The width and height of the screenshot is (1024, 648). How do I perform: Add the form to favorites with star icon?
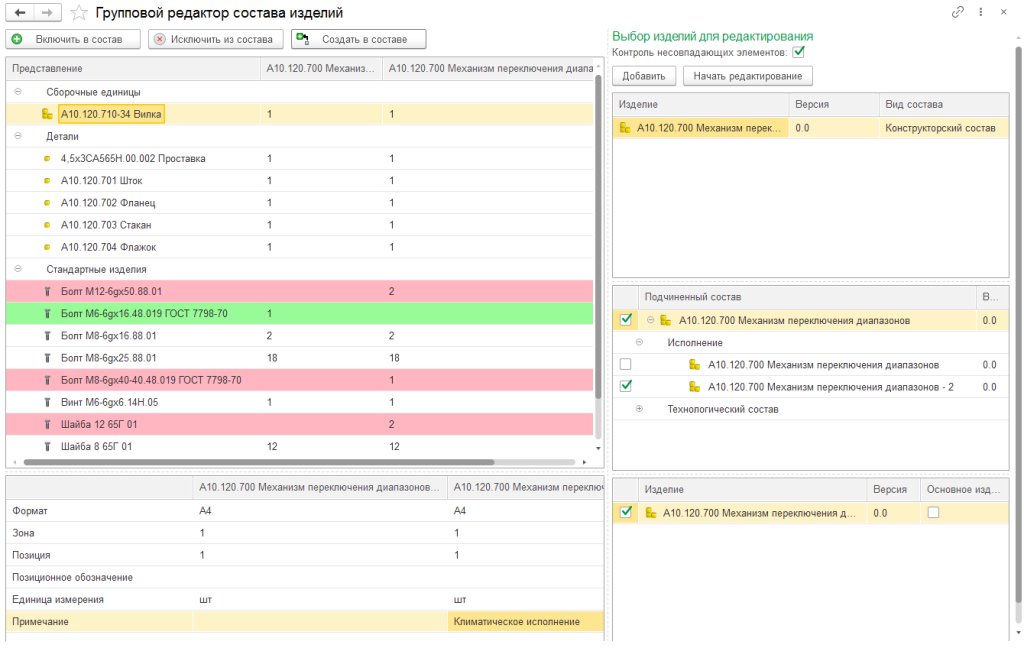(x=79, y=13)
